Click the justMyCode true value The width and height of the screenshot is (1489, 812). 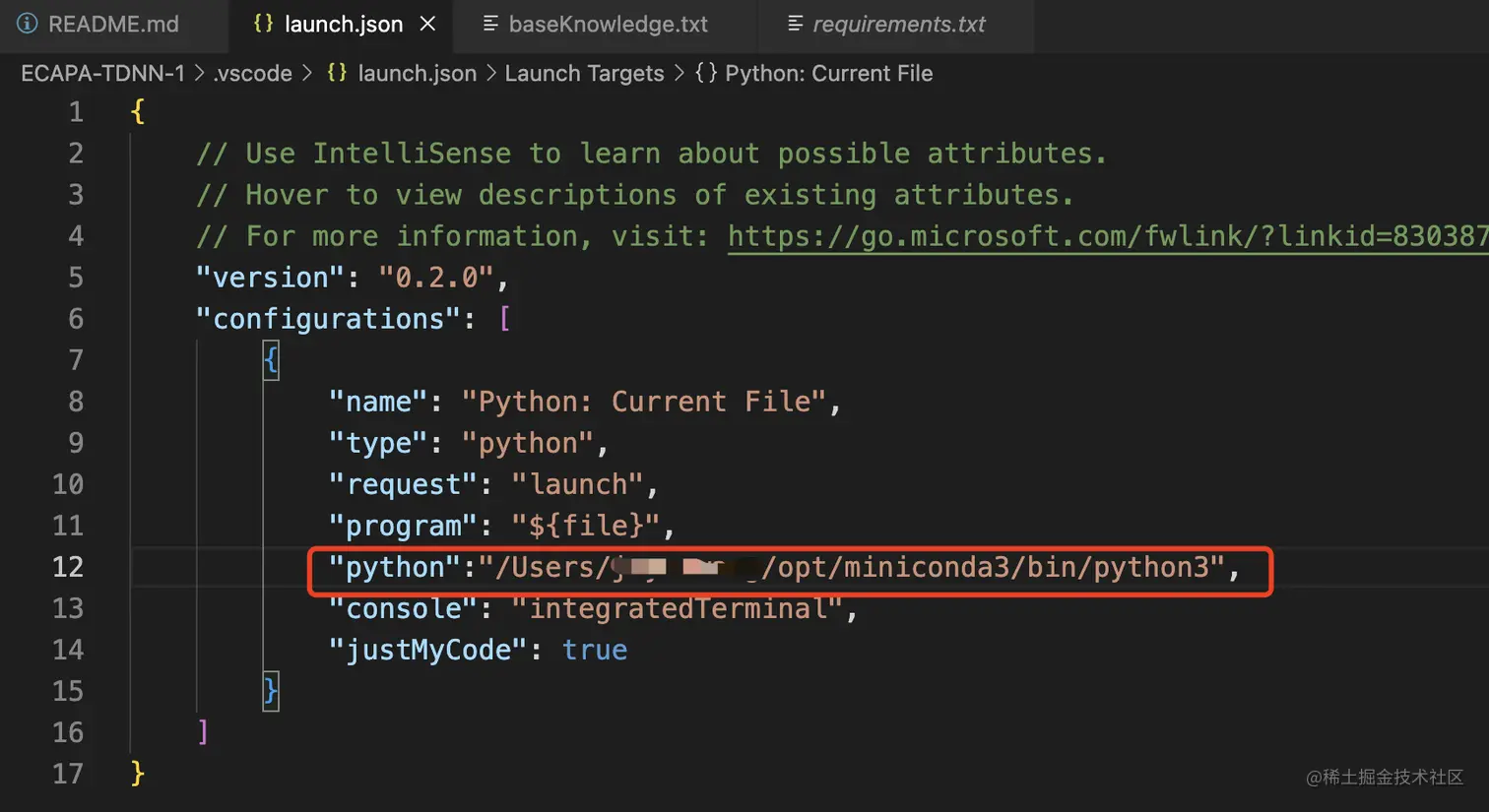coord(594,650)
